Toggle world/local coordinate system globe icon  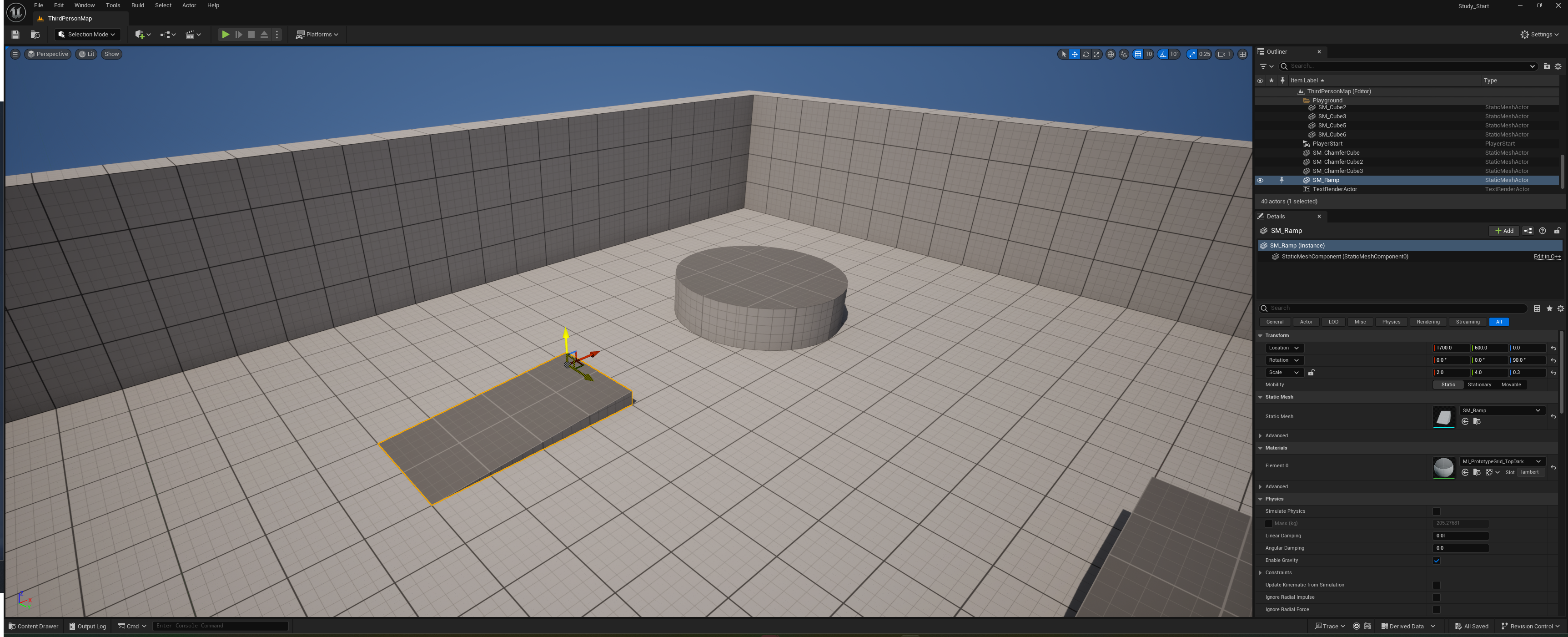[1110, 54]
